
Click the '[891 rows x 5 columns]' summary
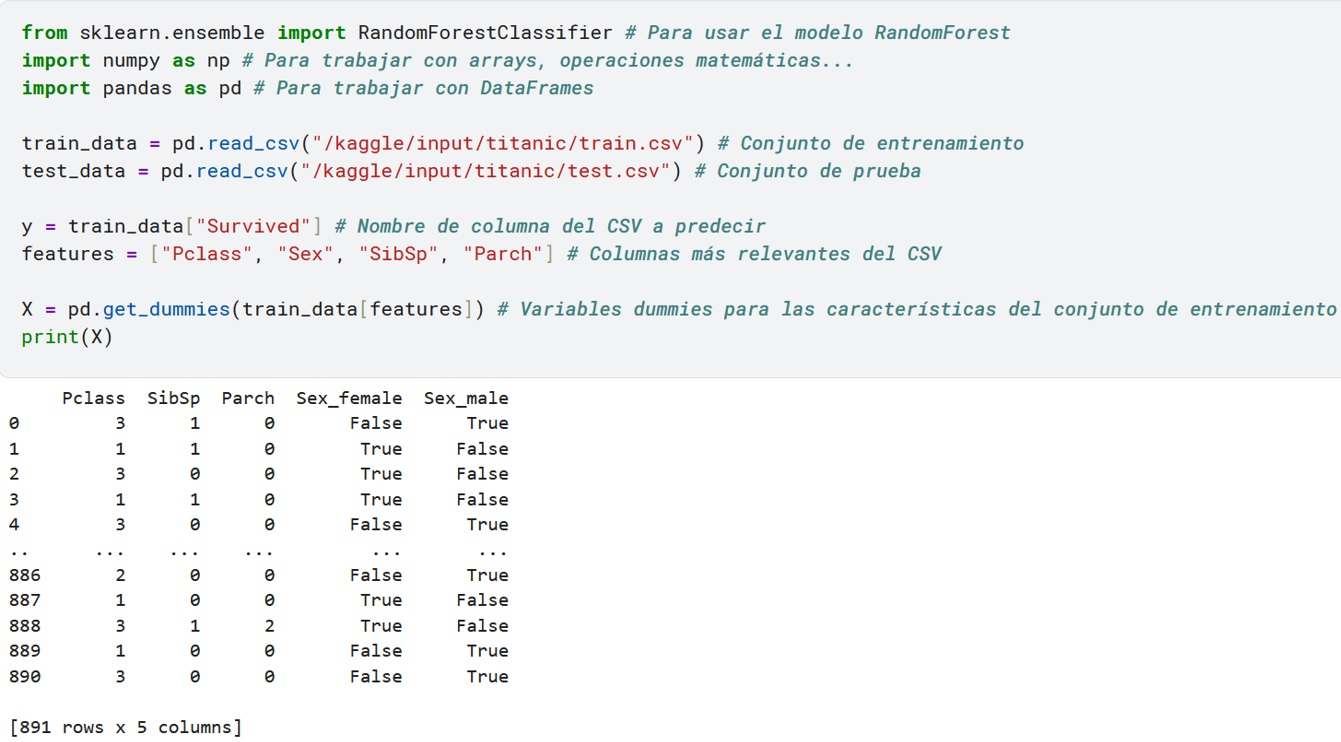[125, 728]
